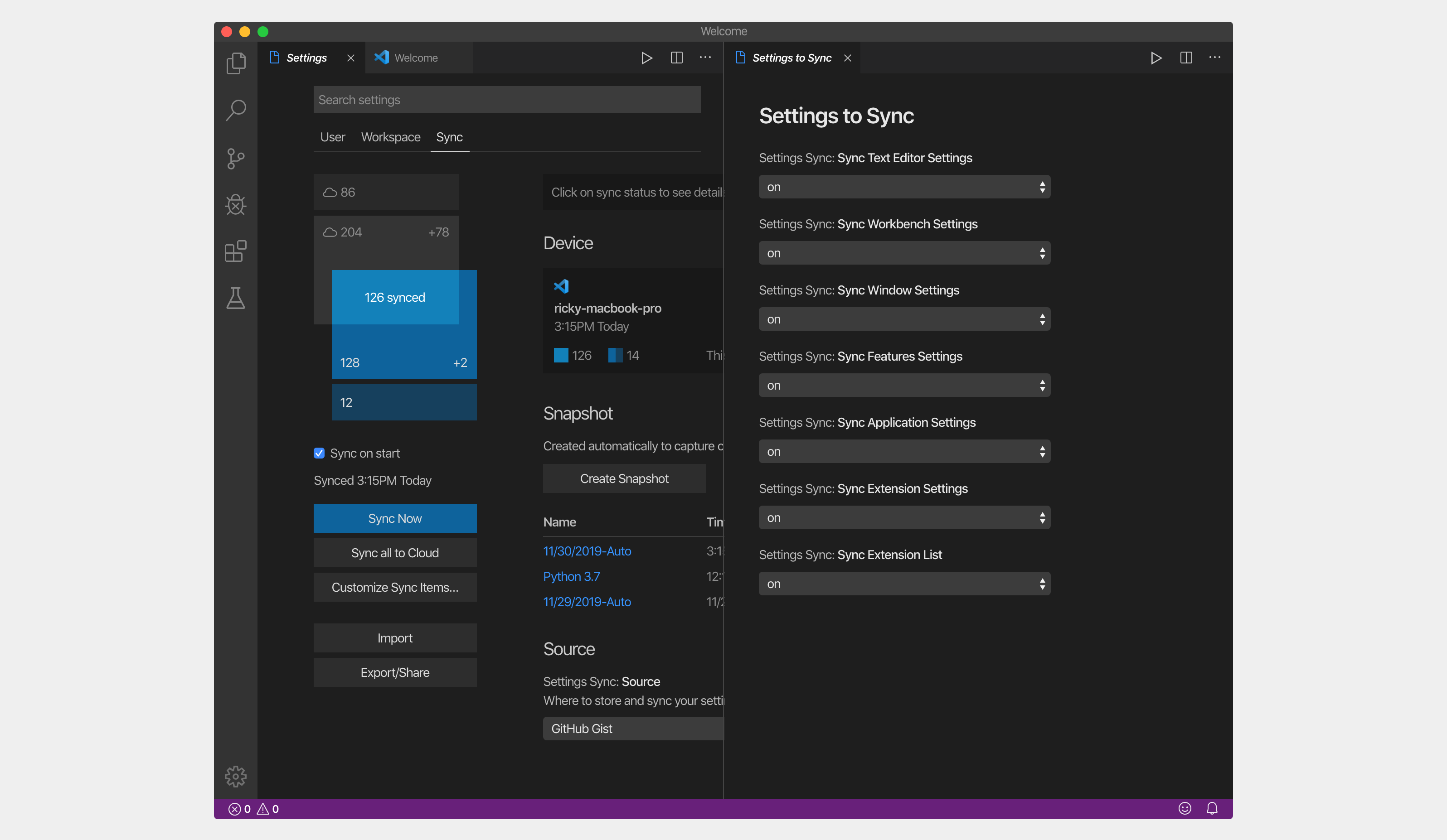Switch to the User settings tab

(332, 137)
